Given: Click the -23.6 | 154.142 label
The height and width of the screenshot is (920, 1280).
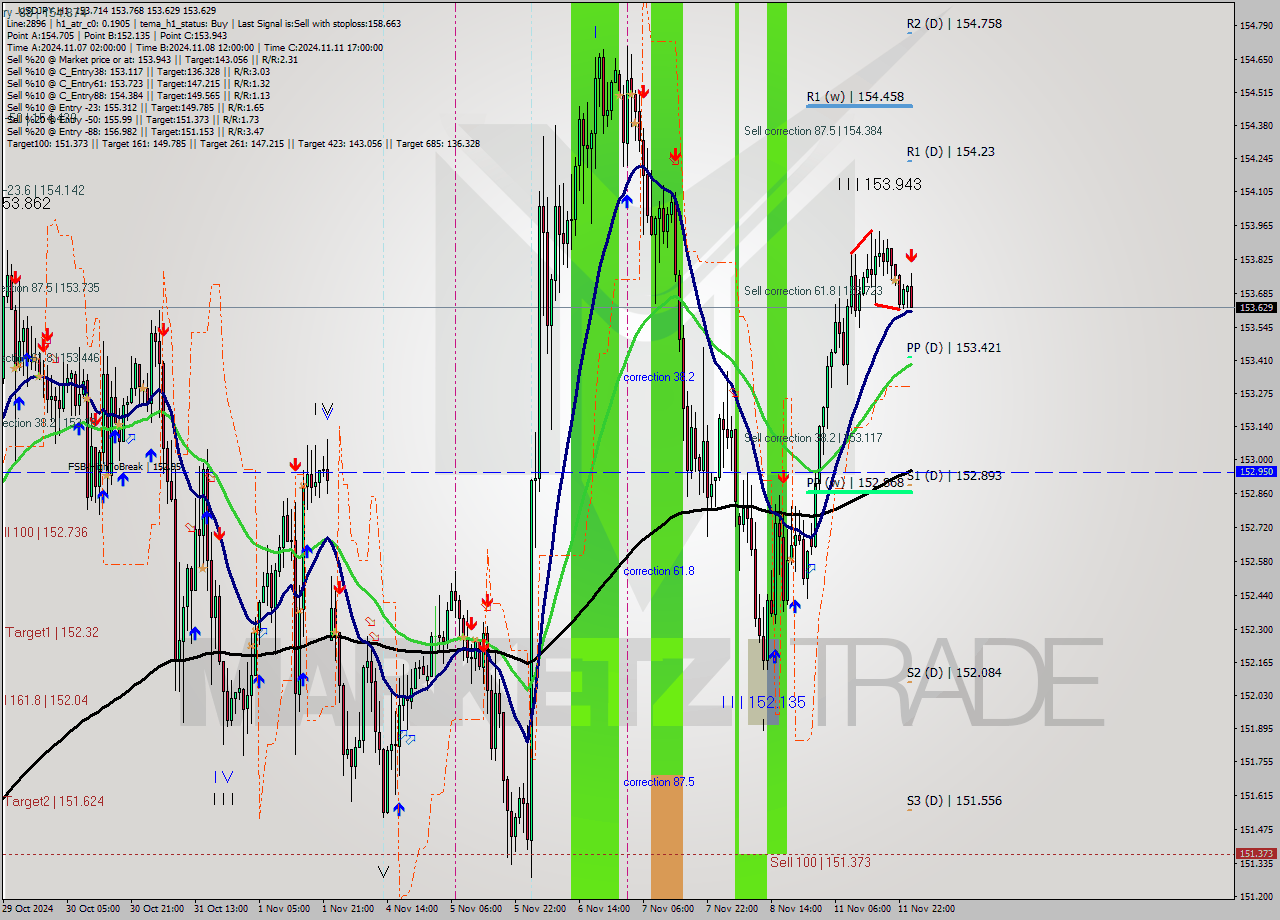Looking at the screenshot, I should [x=43, y=190].
